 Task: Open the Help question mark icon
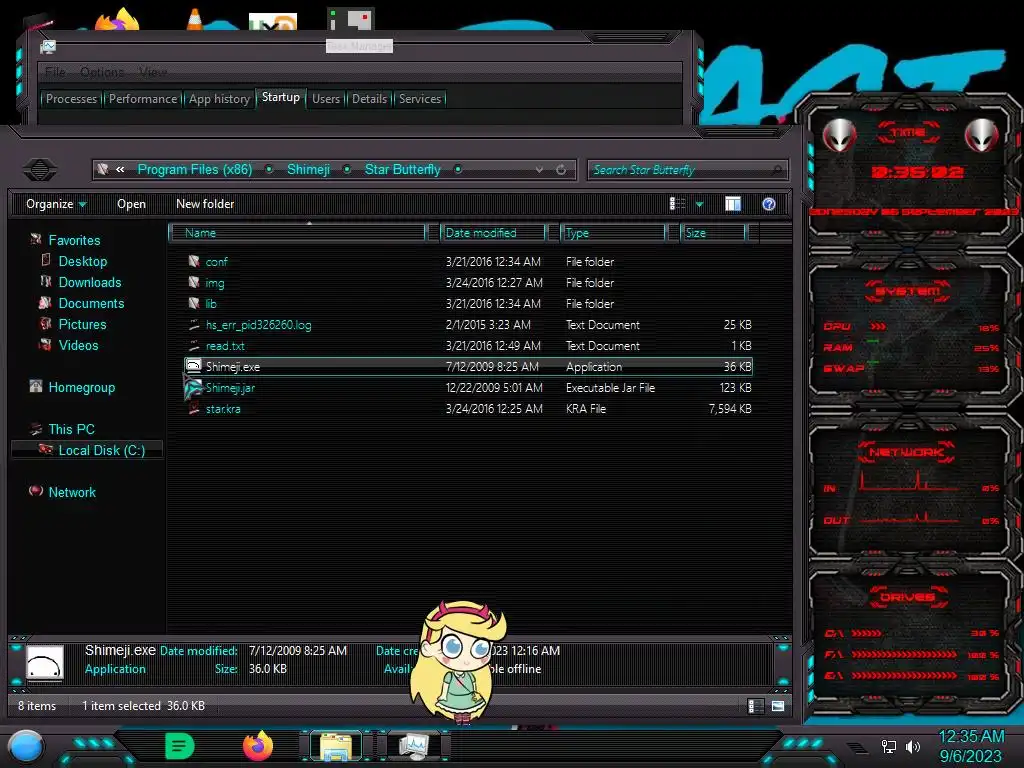coord(769,204)
